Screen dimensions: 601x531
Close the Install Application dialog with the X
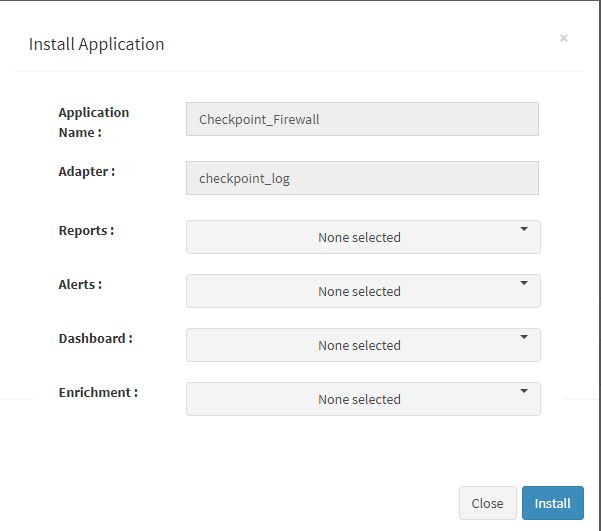click(563, 38)
